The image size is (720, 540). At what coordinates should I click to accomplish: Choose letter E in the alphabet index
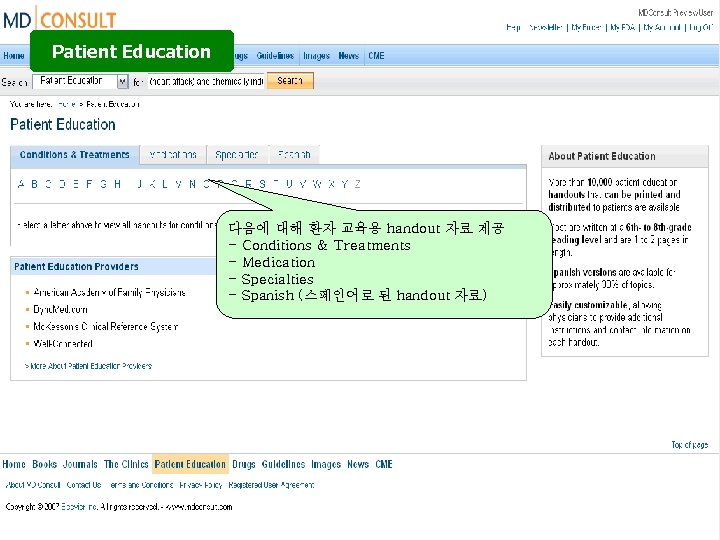coord(76,185)
